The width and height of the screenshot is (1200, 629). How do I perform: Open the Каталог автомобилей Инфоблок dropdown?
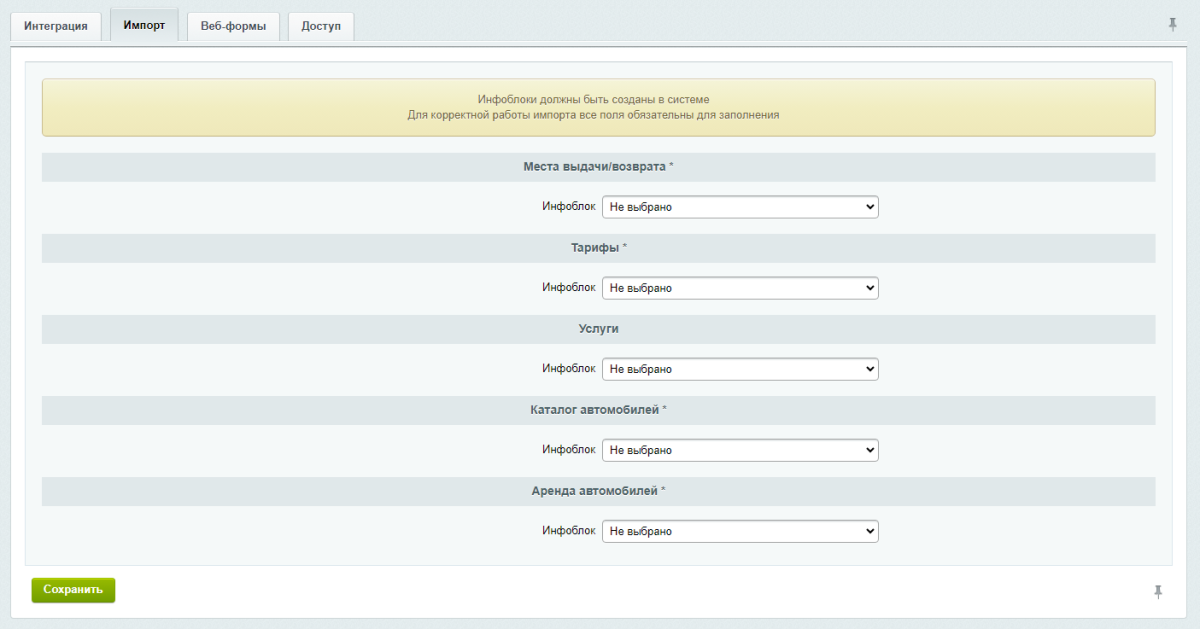click(740, 449)
